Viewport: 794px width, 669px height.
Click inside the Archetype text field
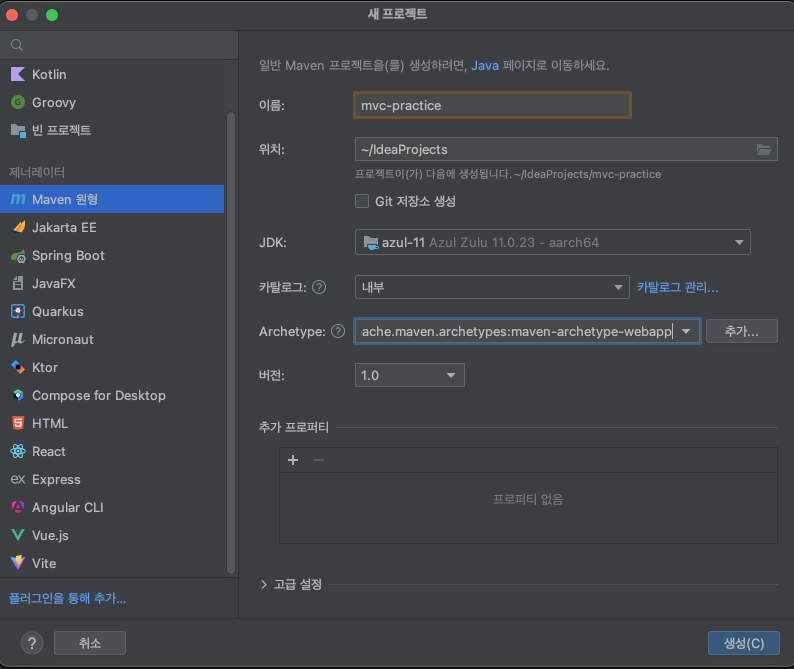(x=517, y=331)
